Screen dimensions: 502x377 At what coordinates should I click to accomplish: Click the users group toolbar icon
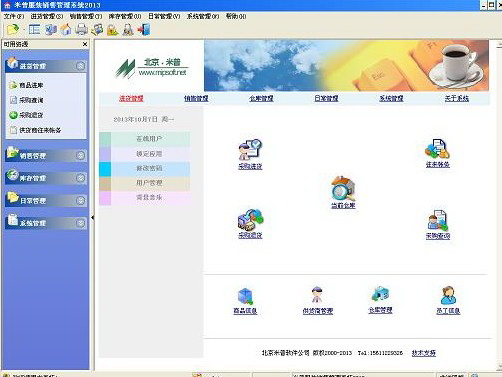coord(97,30)
